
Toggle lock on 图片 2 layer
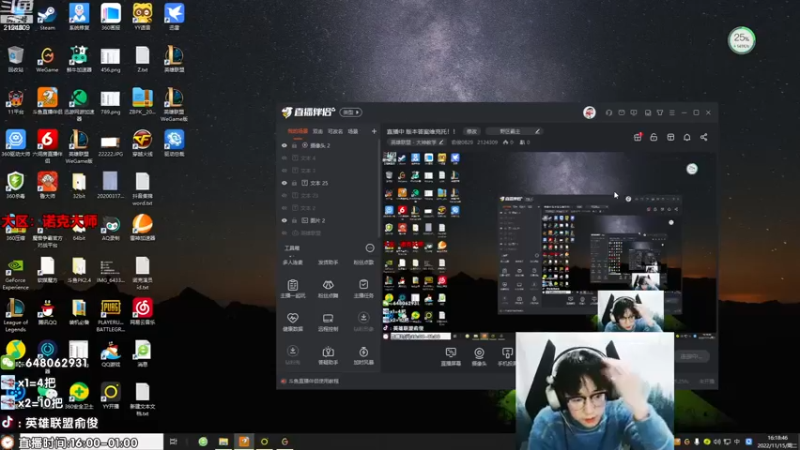coord(294,220)
